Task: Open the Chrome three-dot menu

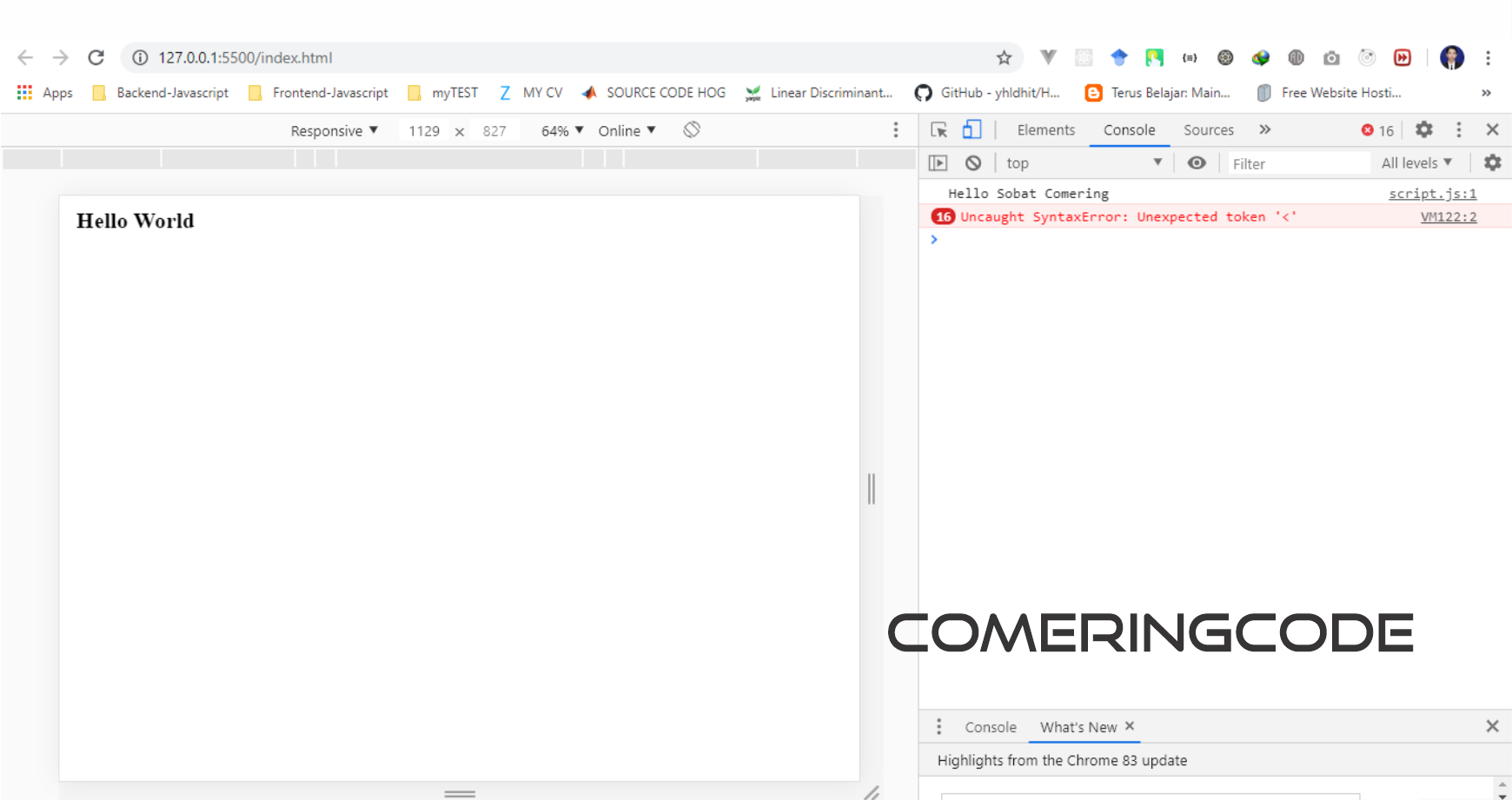Action: click(1488, 57)
